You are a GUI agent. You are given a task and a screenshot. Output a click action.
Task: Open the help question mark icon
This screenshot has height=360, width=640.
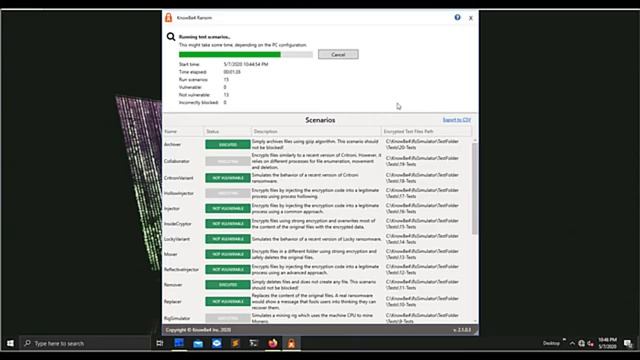tap(457, 18)
